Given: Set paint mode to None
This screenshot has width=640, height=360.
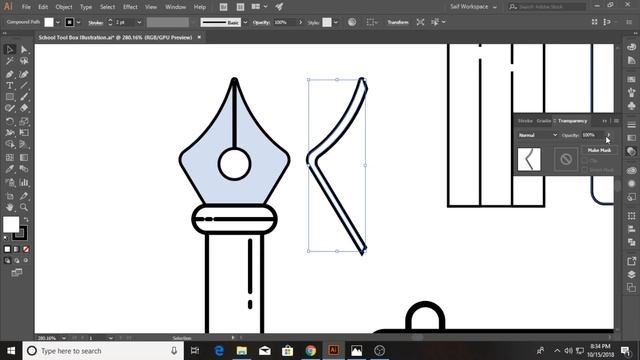Looking at the screenshot, I should (26, 249).
